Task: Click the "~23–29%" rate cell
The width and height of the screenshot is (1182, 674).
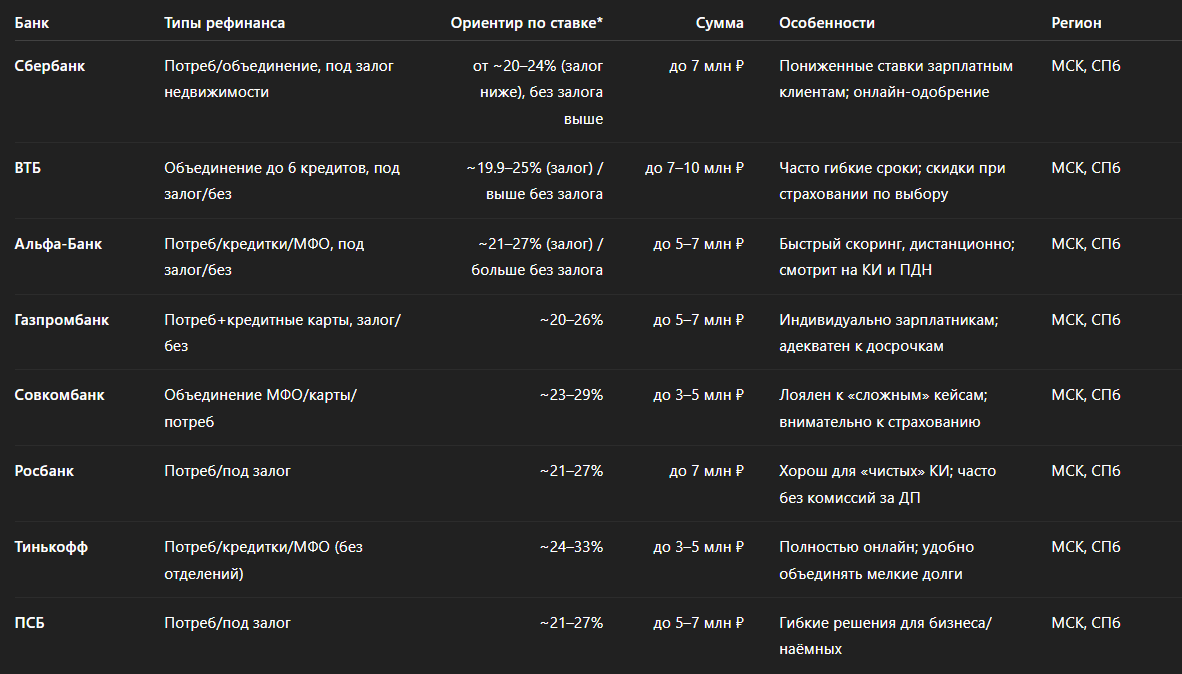Action: click(x=571, y=395)
